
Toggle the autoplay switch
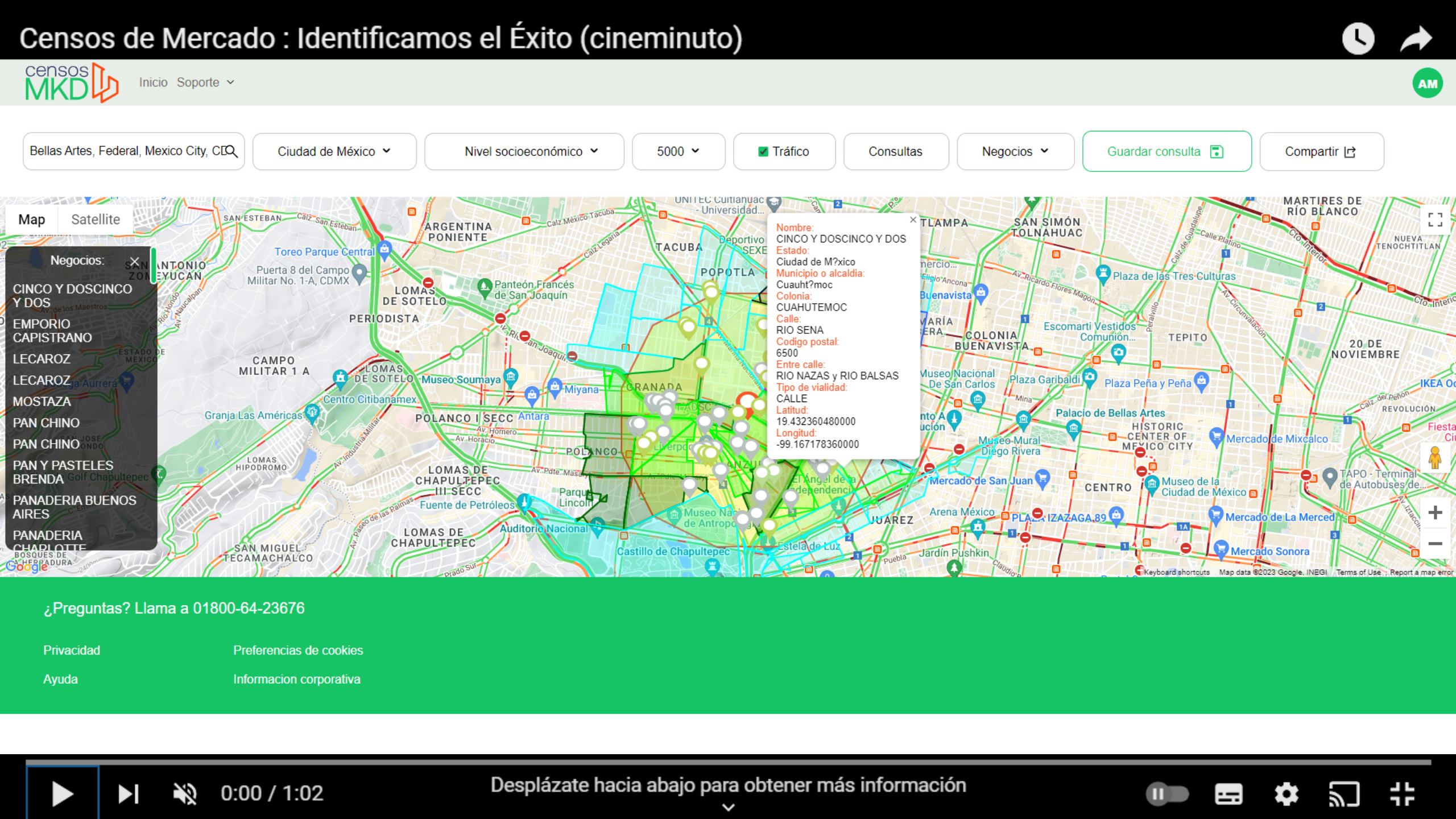(1167, 794)
